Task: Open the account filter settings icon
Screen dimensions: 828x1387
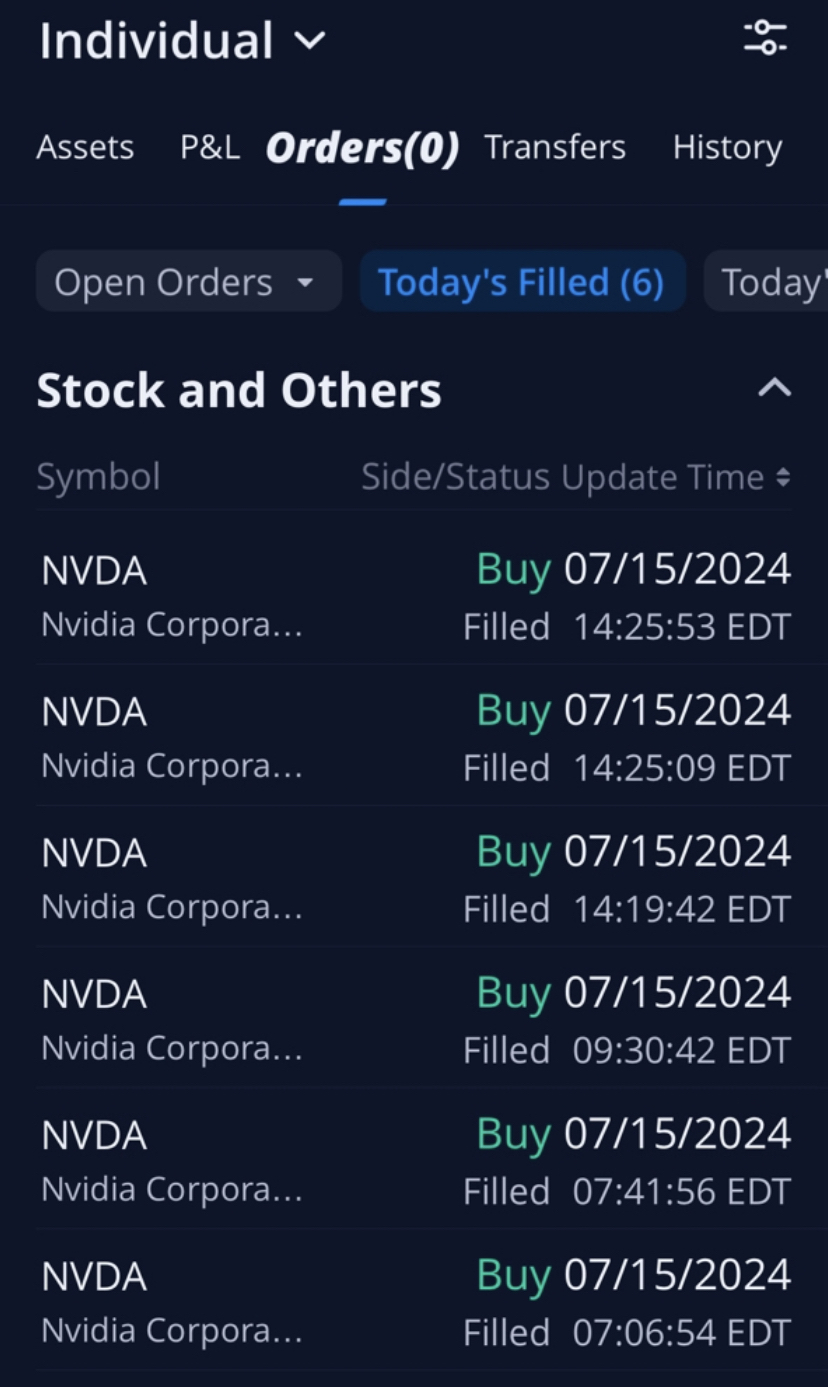Action: click(x=766, y=38)
